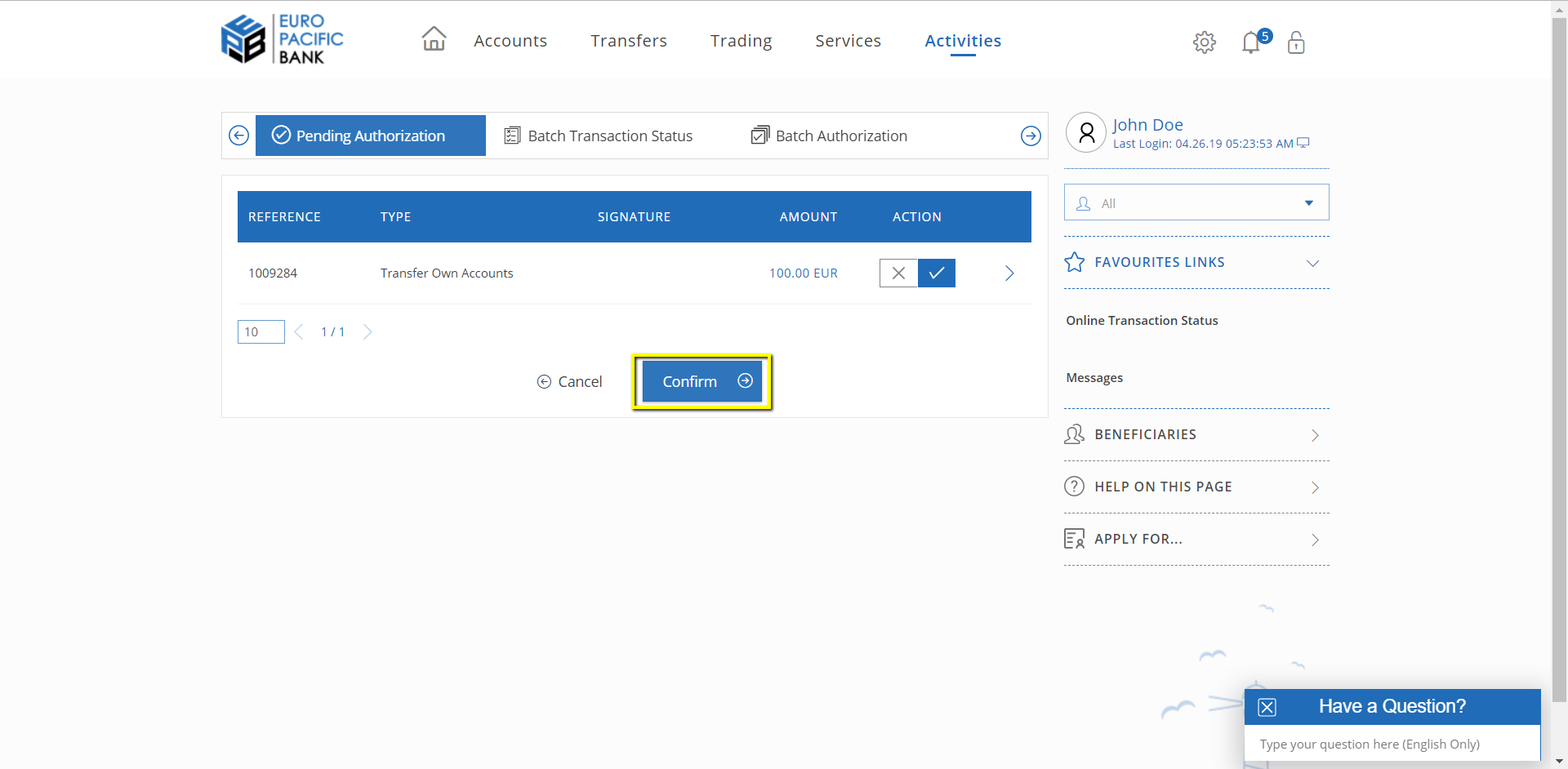The width and height of the screenshot is (1568, 769).
Task: Open the All user filter dropdown
Action: (1196, 202)
